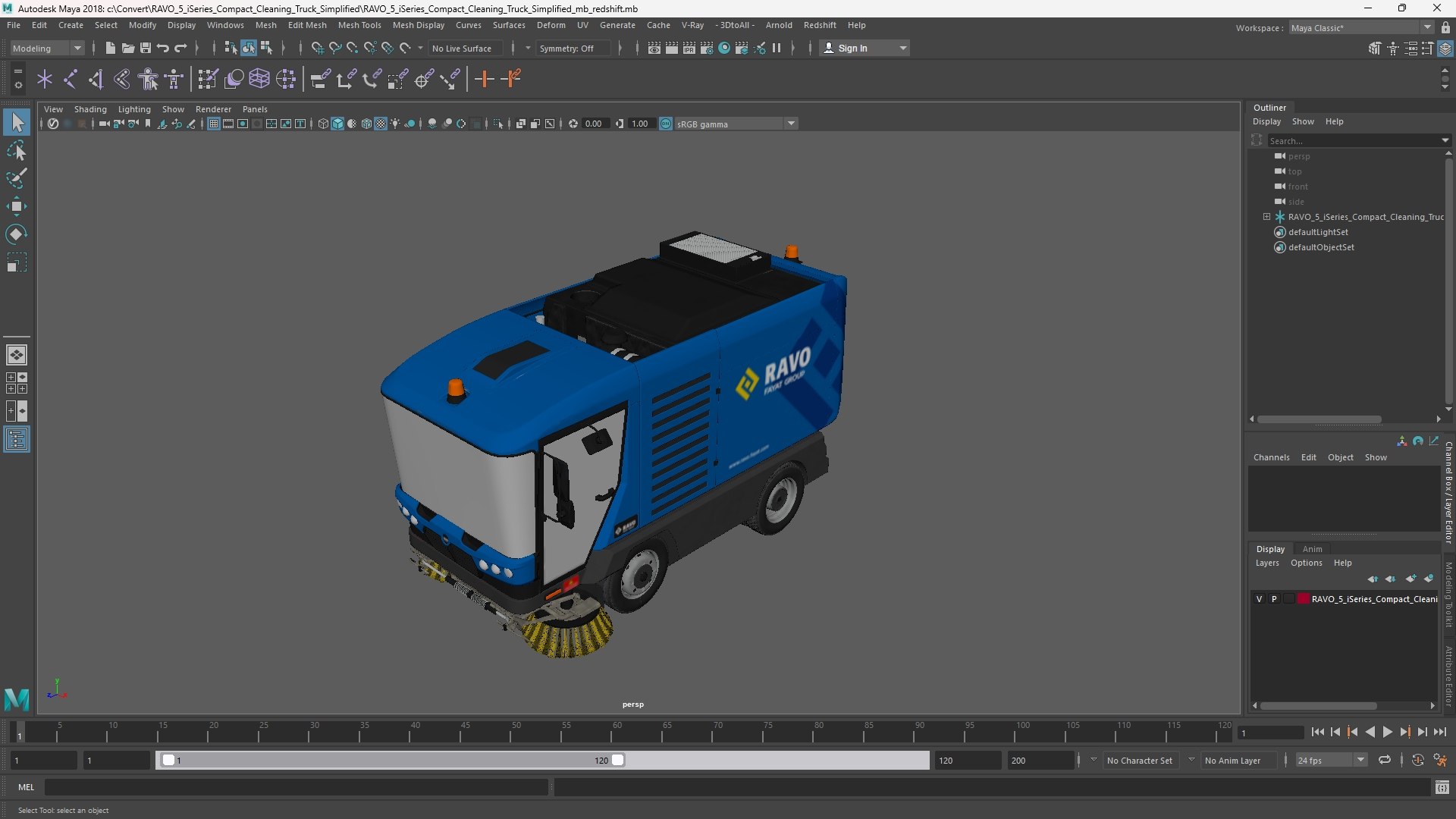The width and height of the screenshot is (1456, 819).
Task: Choose the Move tool in toolbox
Action: point(17,206)
